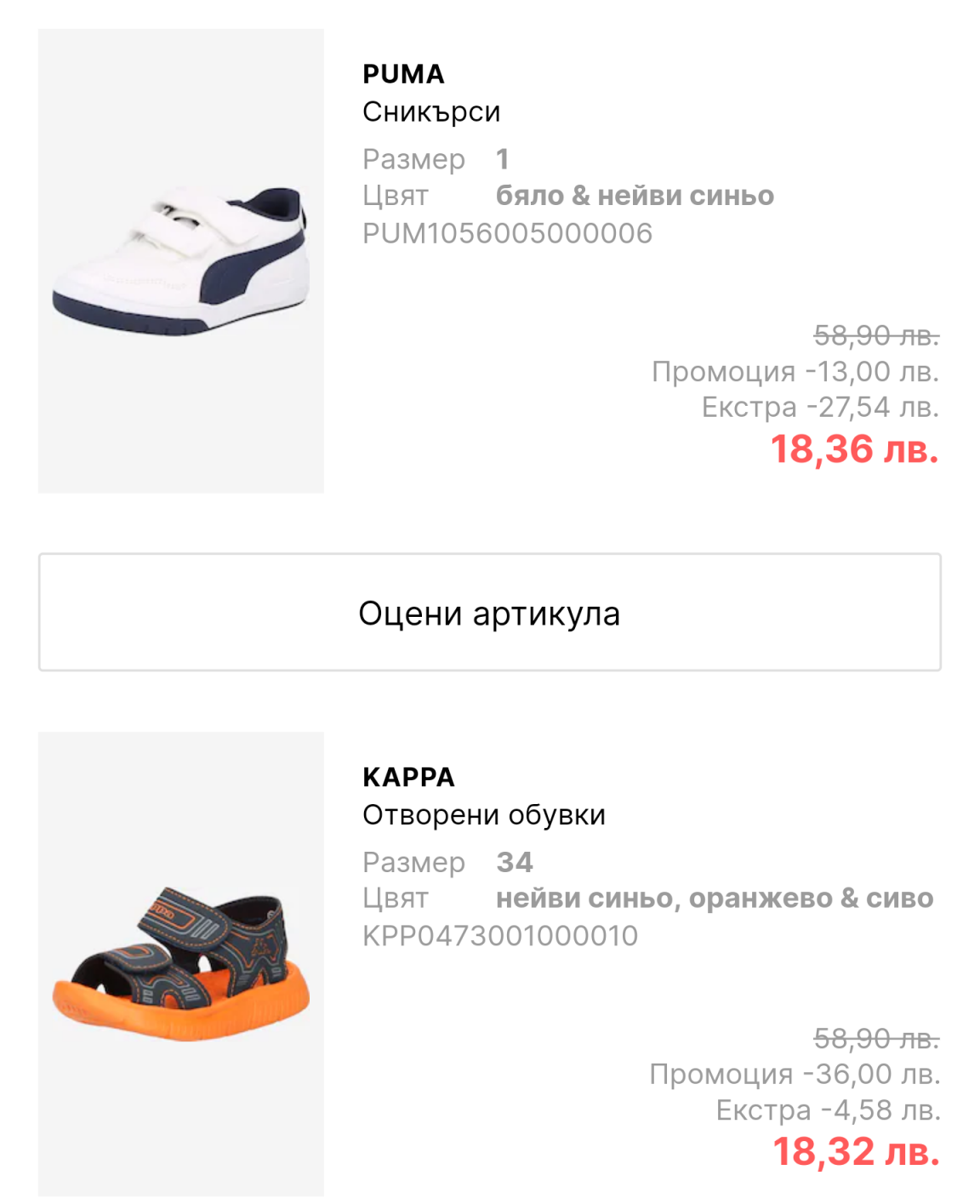Click the бяло & нейви синьо color text
Image resolution: width=980 pixels, height=1204 pixels.
tap(635, 196)
